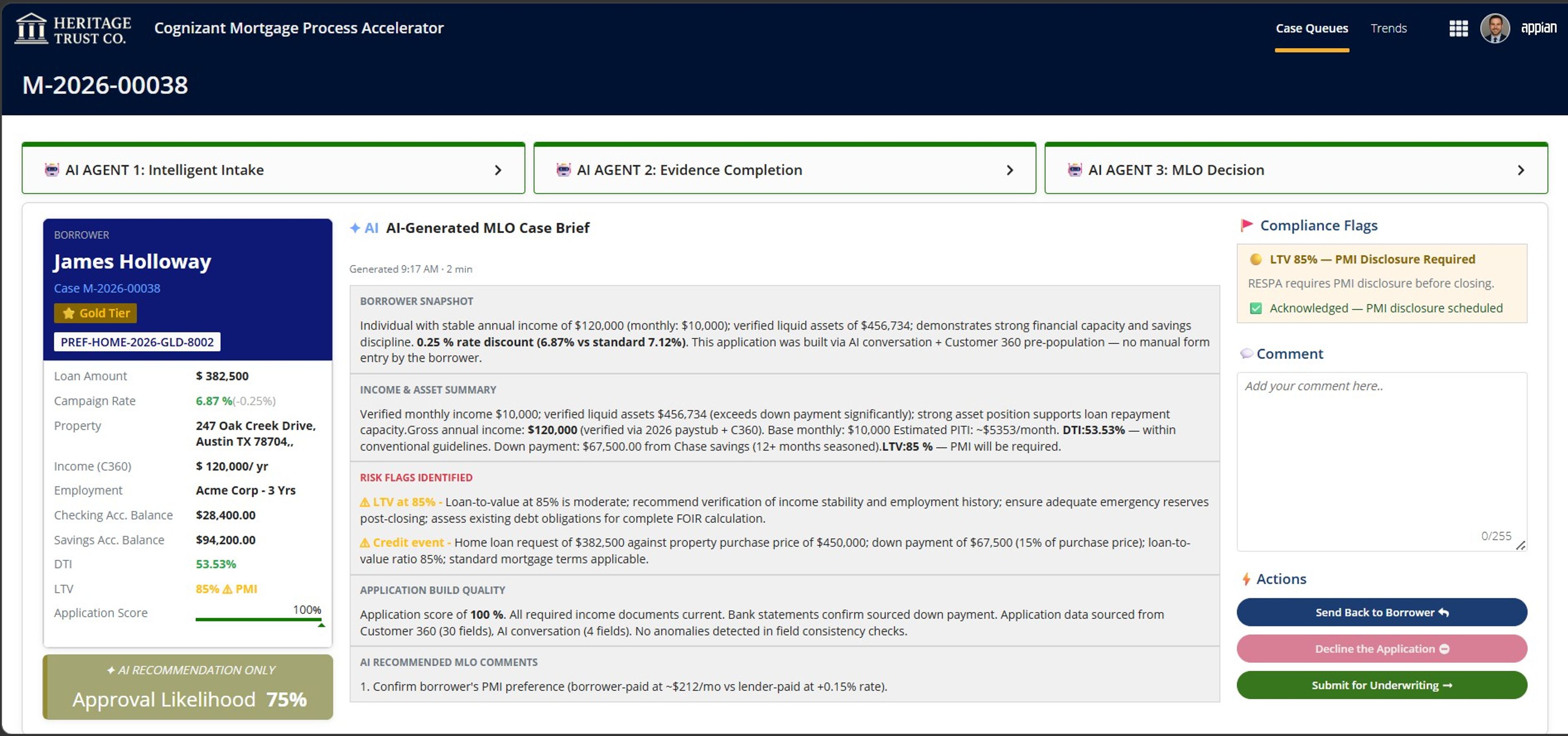1568x736 pixels.
Task: Click the AI Agent 1 robot icon
Action: [52, 170]
